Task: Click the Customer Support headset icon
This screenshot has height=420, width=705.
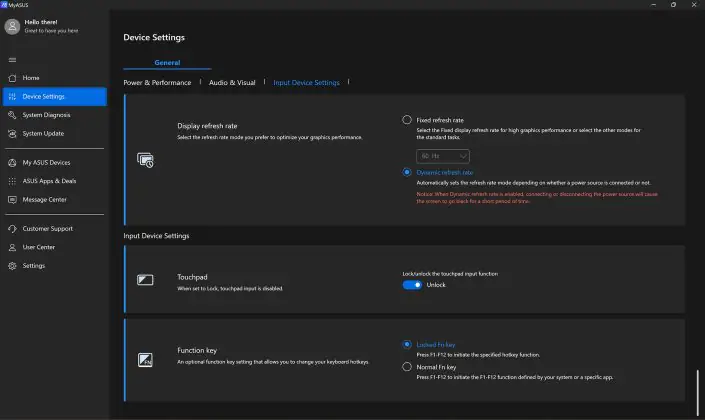Action: pos(12,229)
